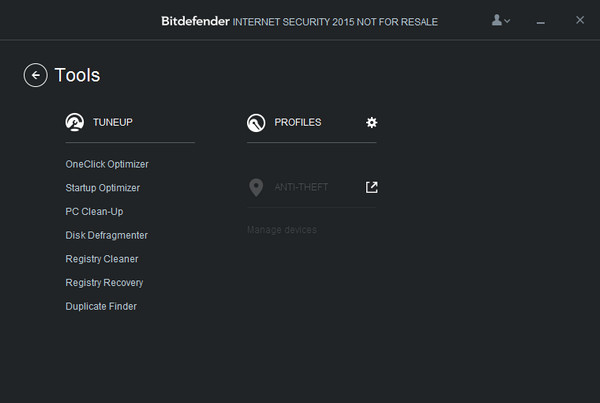Click the Manage devices link

pos(282,230)
